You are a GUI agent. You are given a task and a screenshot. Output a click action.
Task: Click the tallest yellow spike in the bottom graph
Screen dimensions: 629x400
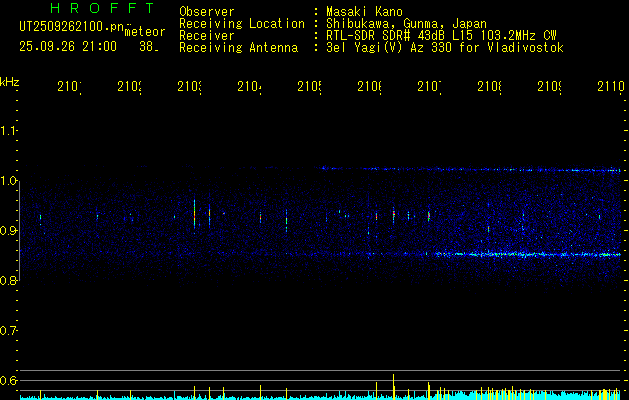pyautogui.click(x=394, y=386)
